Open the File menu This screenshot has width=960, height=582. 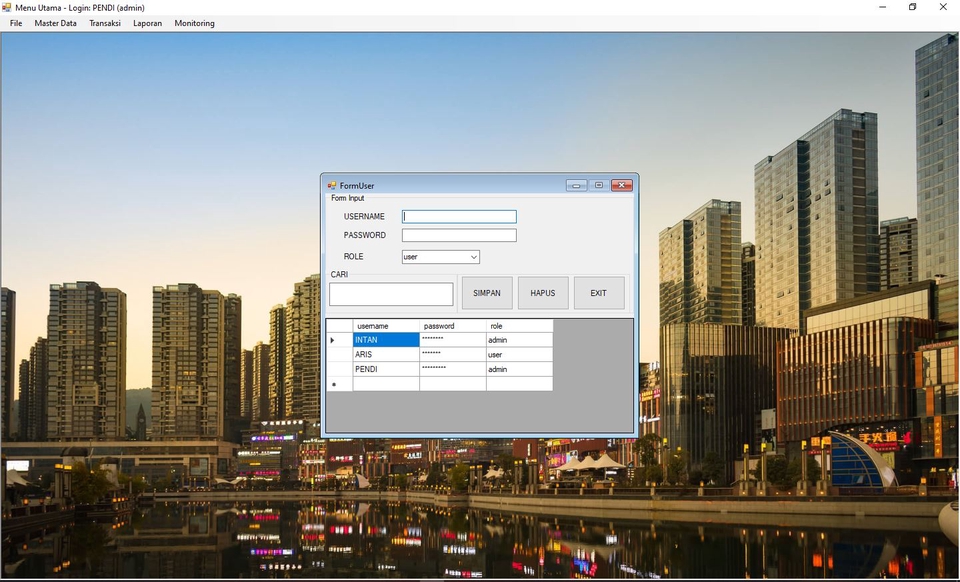tap(16, 23)
